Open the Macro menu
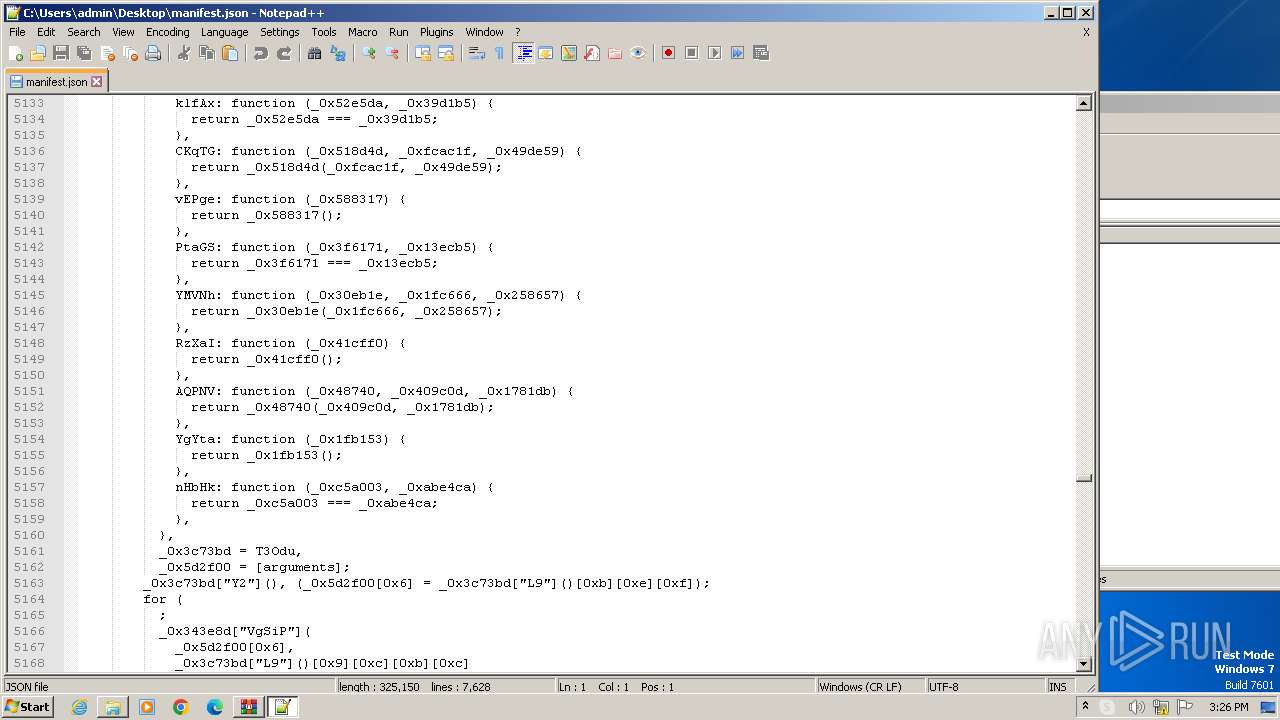The width and height of the screenshot is (1280, 720). coord(363,32)
